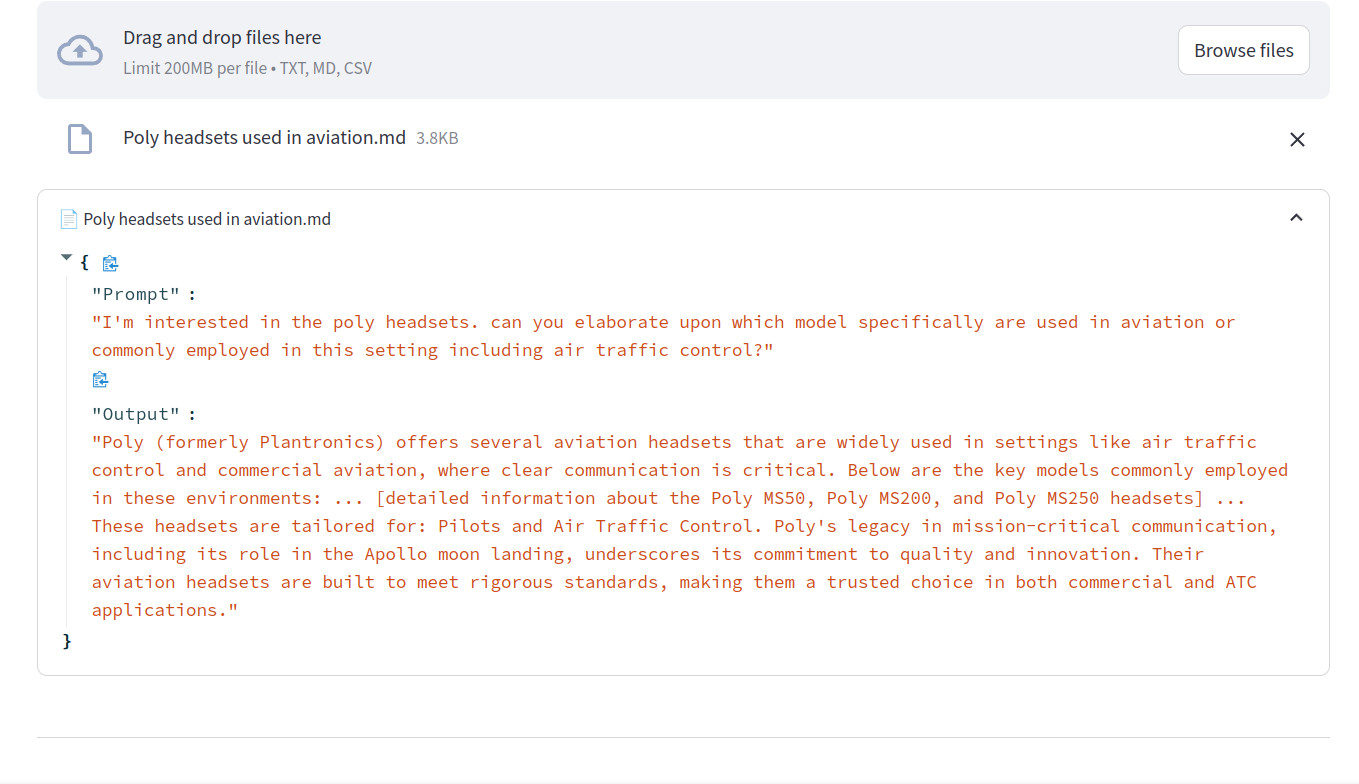The width and height of the screenshot is (1359, 784).
Task: Click the "Output" key label
Action: click(x=135, y=414)
